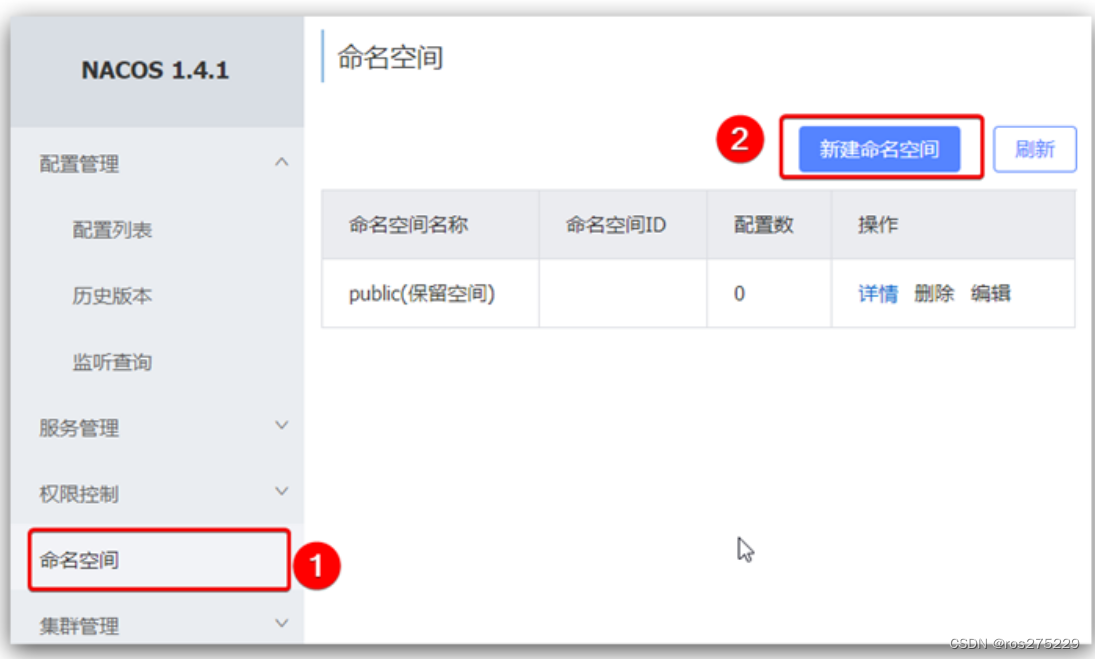Click 编辑 in the public row

coord(990,293)
